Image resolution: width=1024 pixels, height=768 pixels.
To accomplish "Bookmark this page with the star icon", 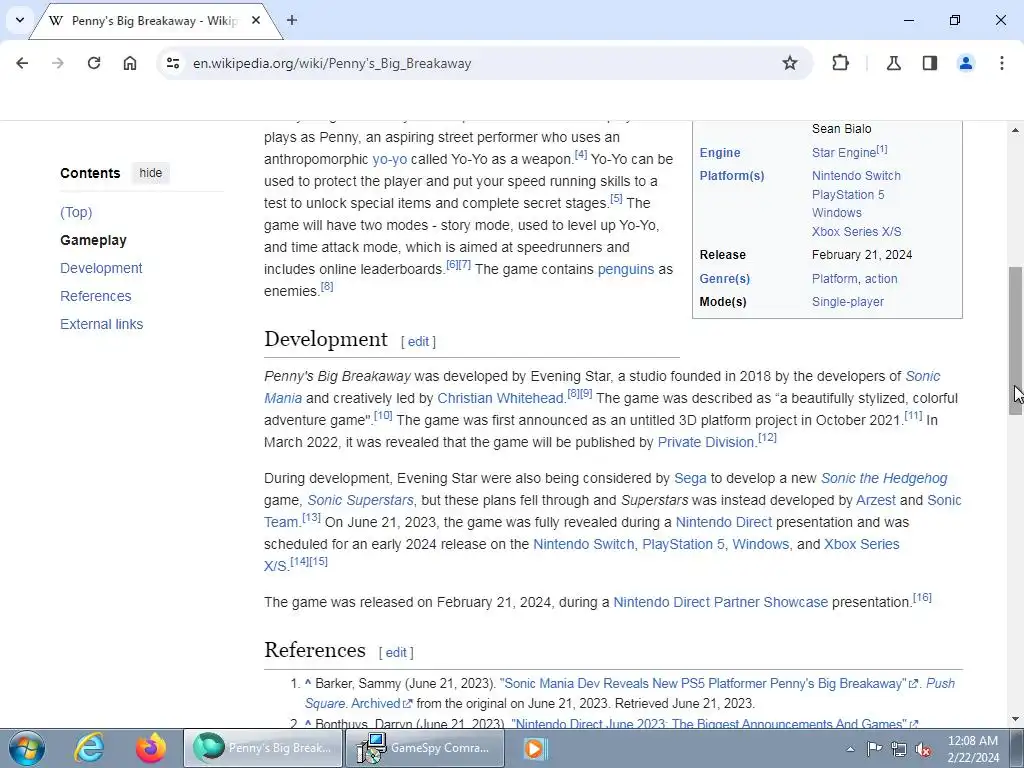I will click(x=790, y=63).
